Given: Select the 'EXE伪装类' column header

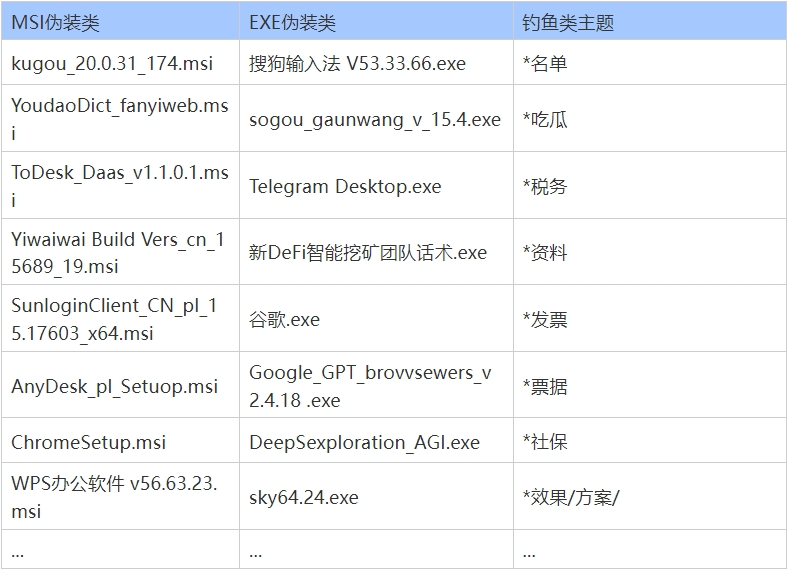Looking at the screenshot, I should click(x=376, y=21).
